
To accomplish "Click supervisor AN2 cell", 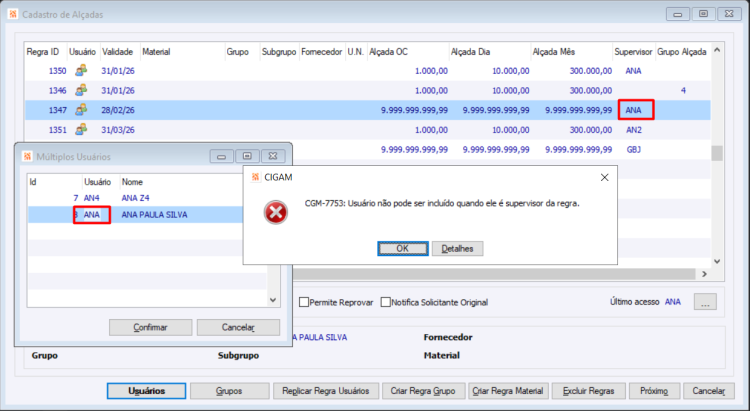I will coord(634,130).
